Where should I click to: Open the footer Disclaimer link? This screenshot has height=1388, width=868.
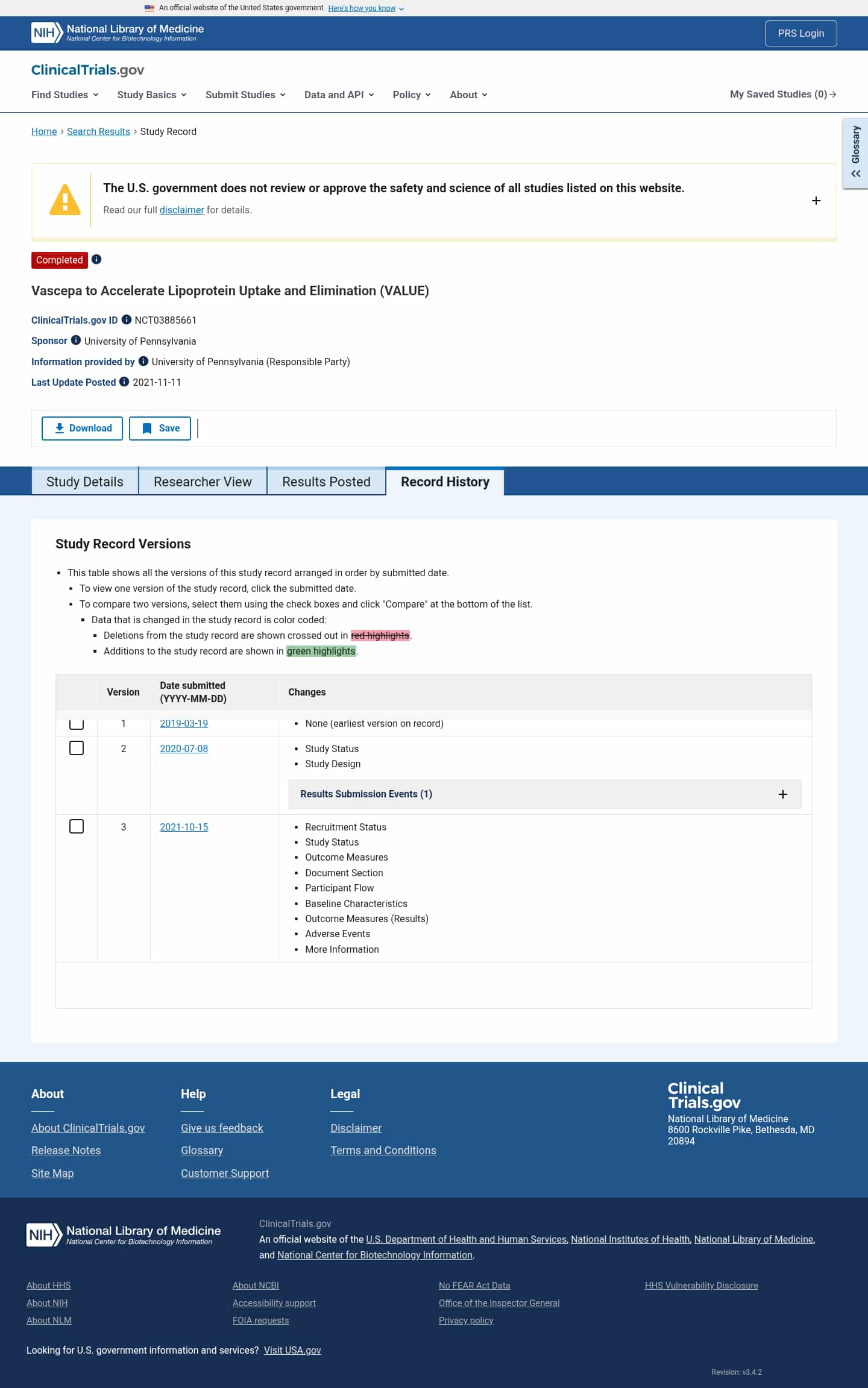pos(356,1128)
